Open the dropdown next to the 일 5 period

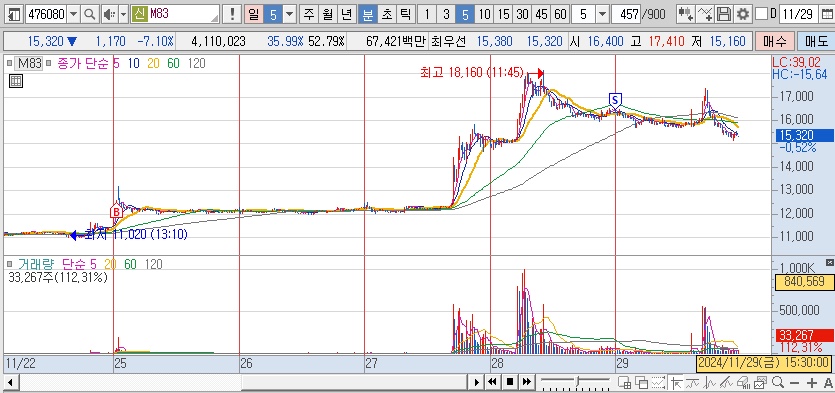tap(289, 14)
